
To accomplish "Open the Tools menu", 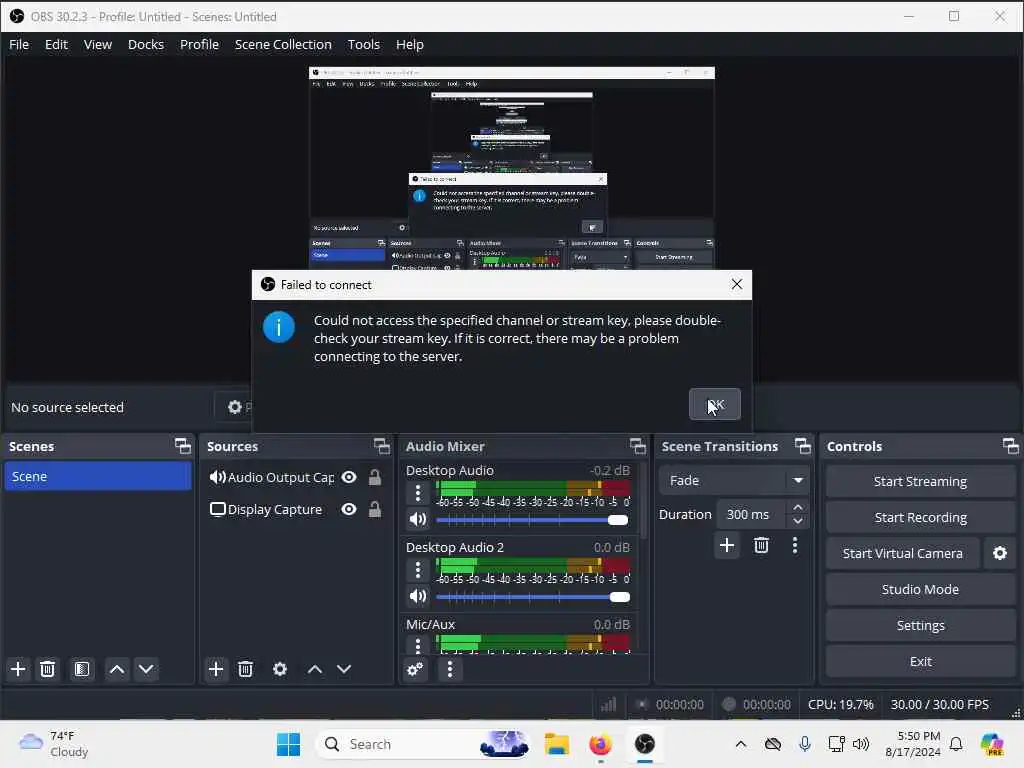I will coord(364,44).
